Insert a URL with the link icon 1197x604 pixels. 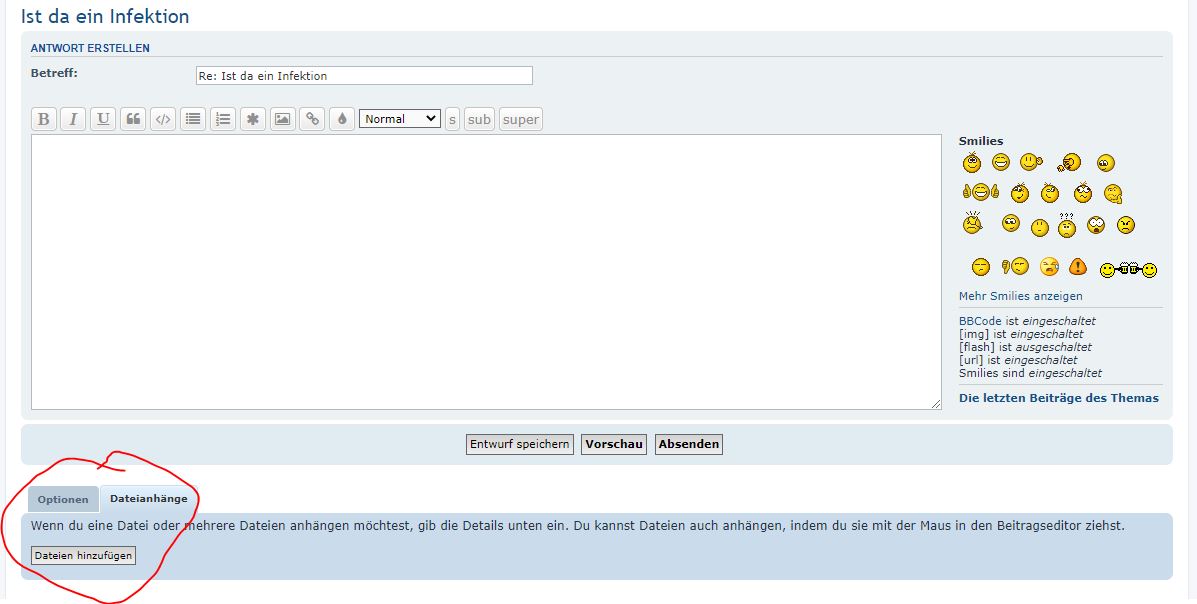(x=312, y=119)
